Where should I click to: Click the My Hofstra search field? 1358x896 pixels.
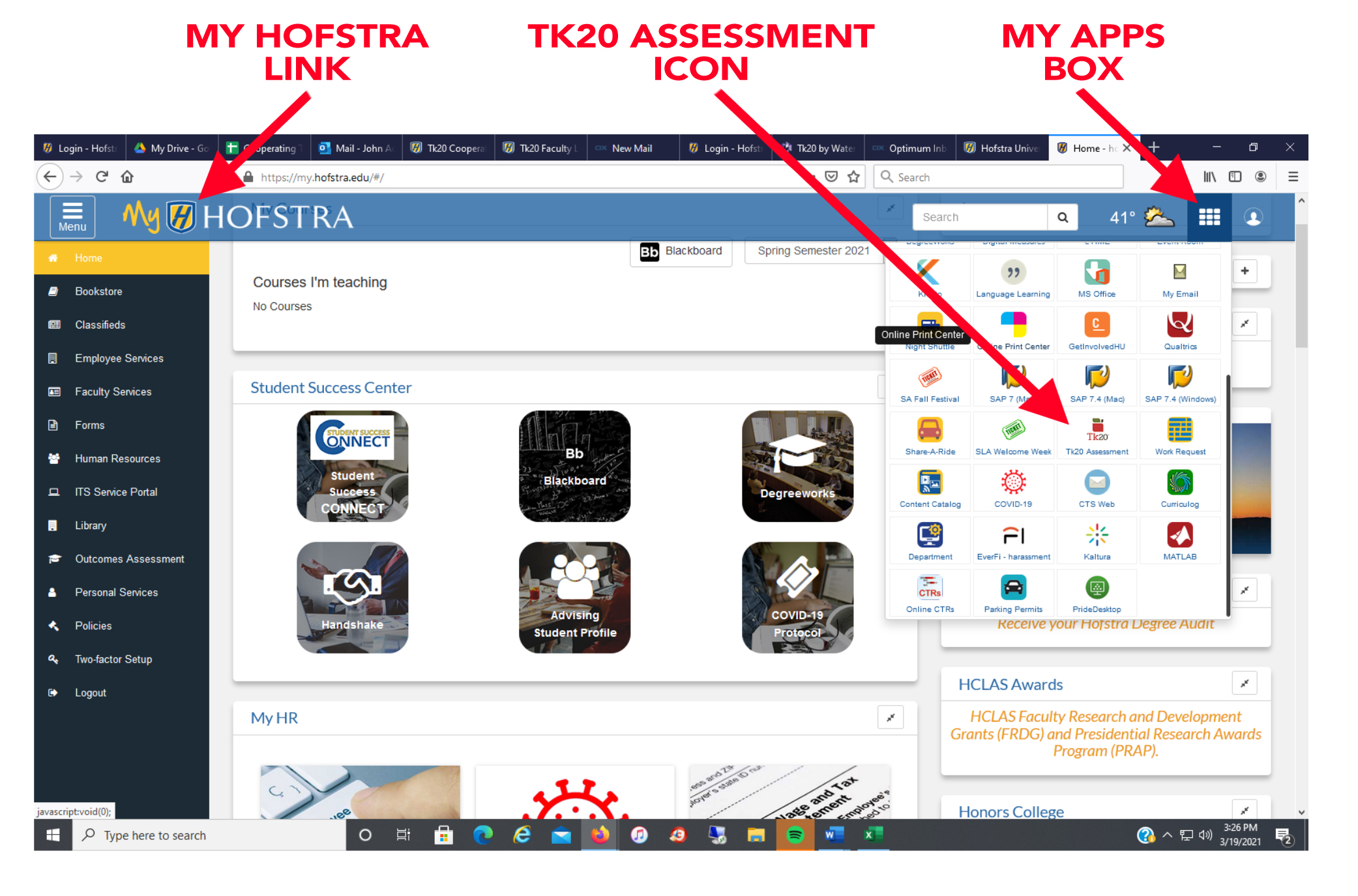(979, 217)
